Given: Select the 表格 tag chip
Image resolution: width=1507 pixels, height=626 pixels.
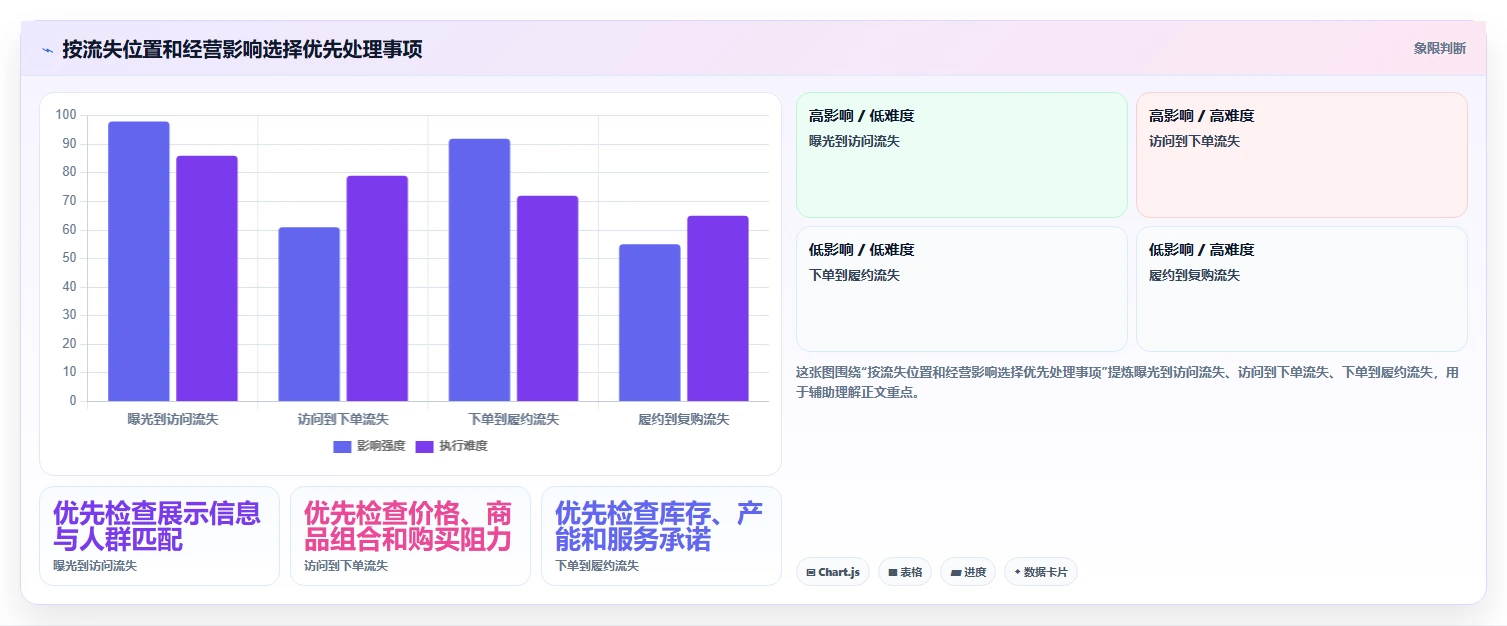Looking at the screenshot, I should 905,572.
